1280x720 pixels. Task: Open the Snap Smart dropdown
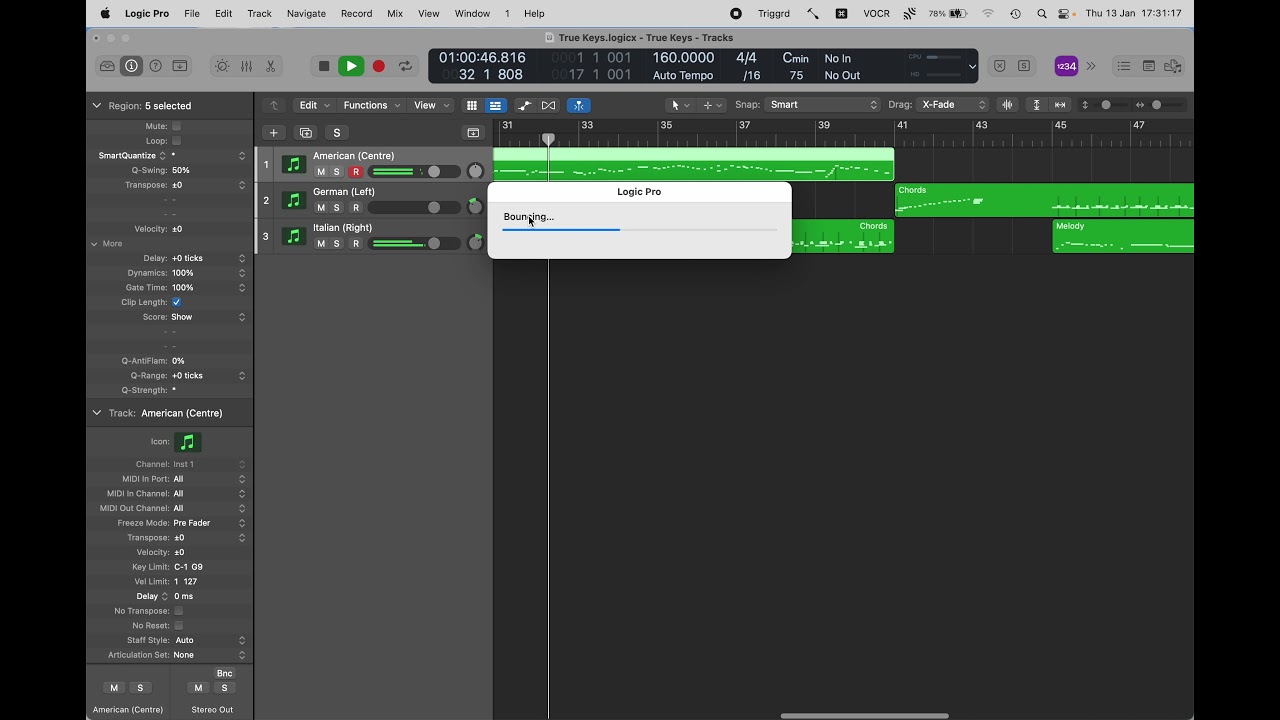tap(822, 105)
